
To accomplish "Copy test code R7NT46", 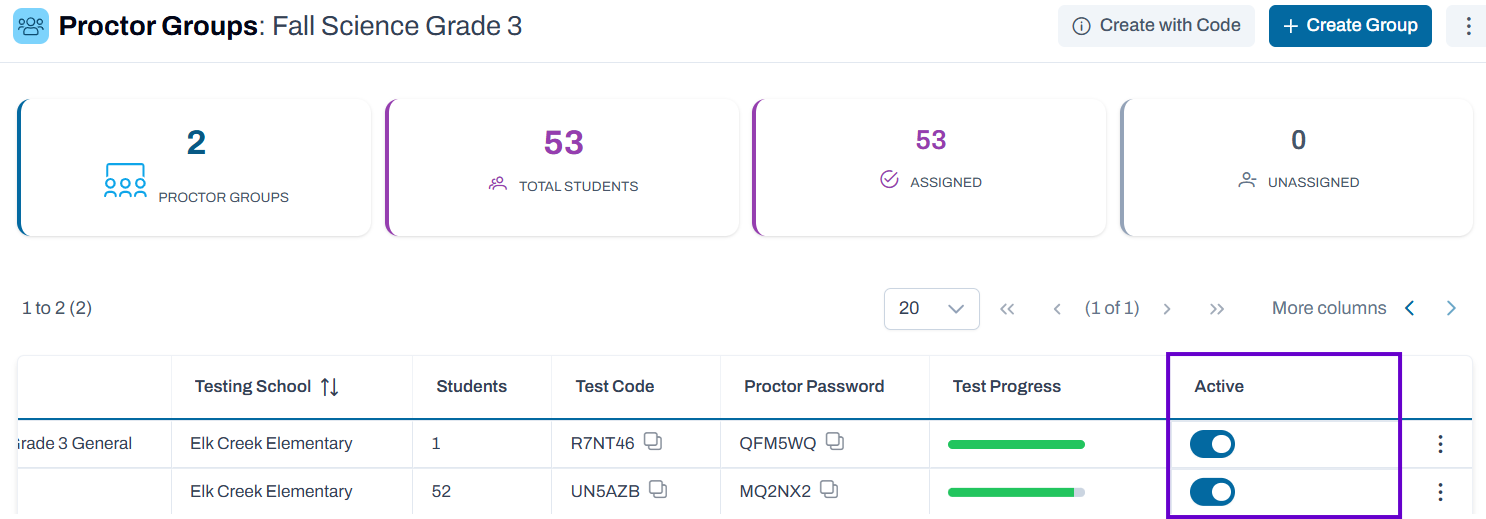I will [x=652, y=441].
